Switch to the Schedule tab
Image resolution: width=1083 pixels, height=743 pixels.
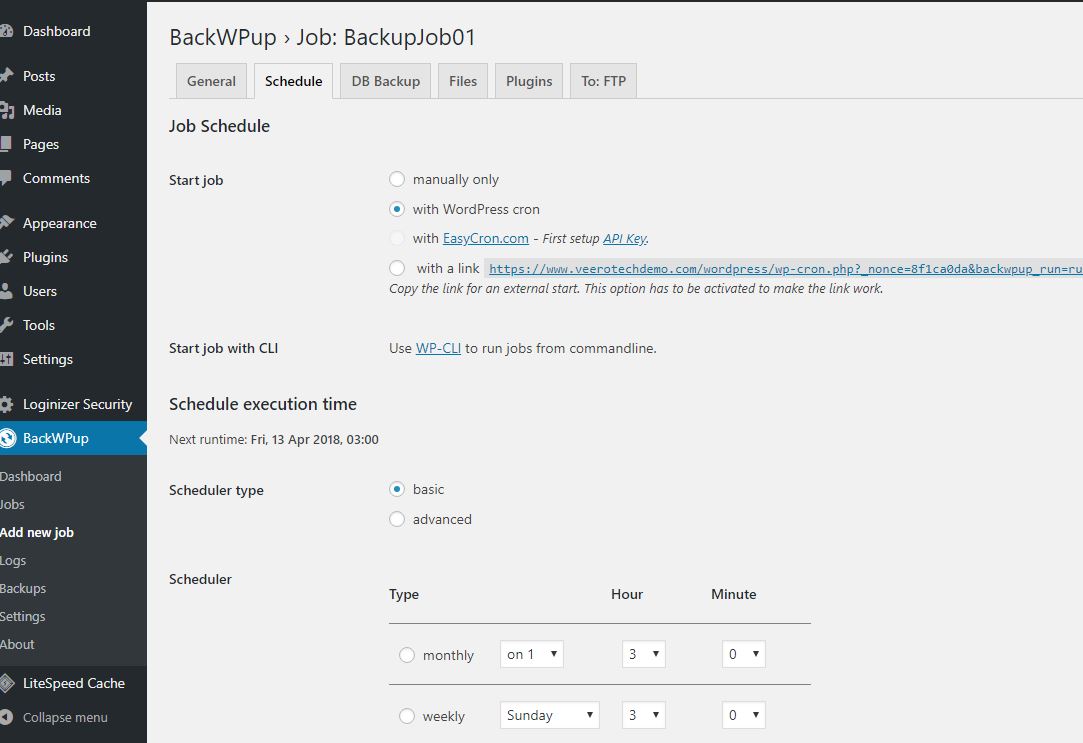(294, 81)
